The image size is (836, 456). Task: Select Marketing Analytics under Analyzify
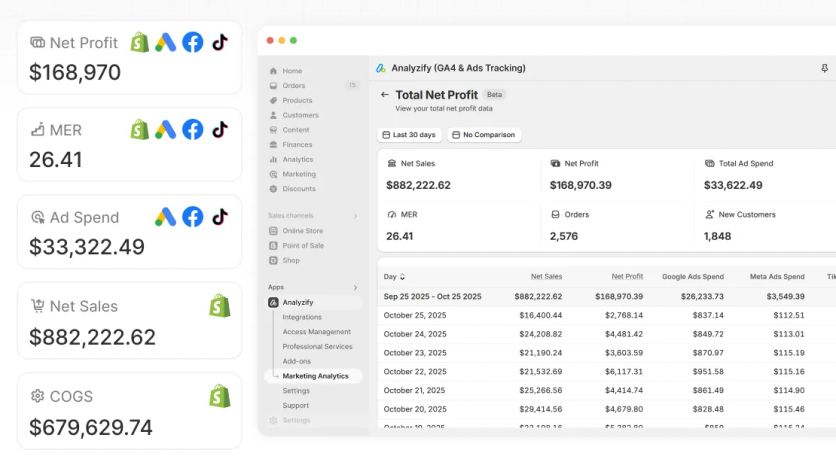tap(315, 376)
